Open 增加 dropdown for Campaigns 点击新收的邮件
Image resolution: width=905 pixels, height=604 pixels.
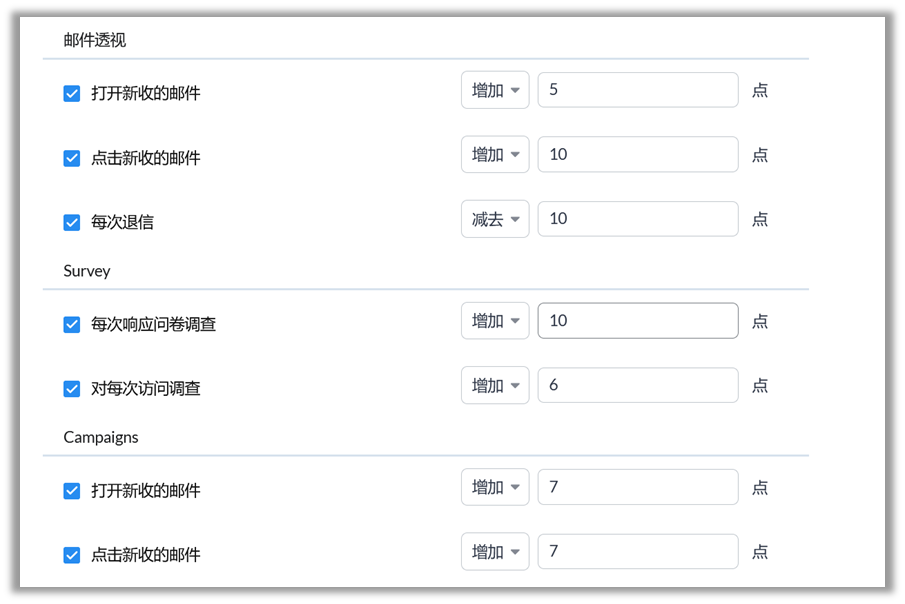click(495, 551)
